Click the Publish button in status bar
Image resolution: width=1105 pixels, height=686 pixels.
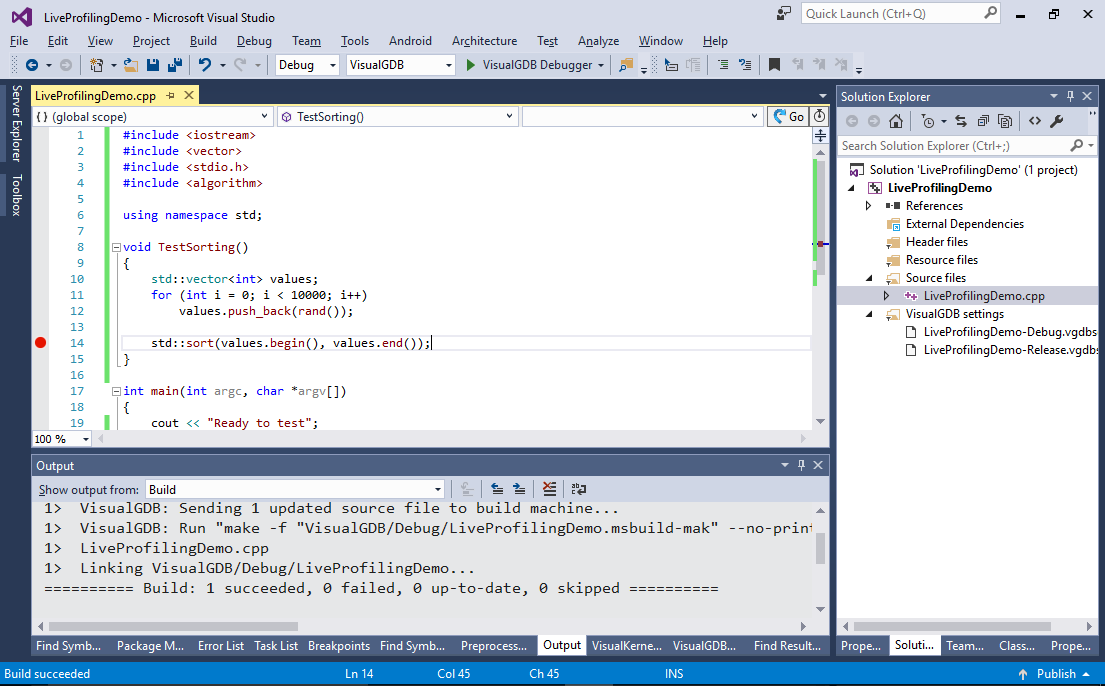[x=1056, y=674]
